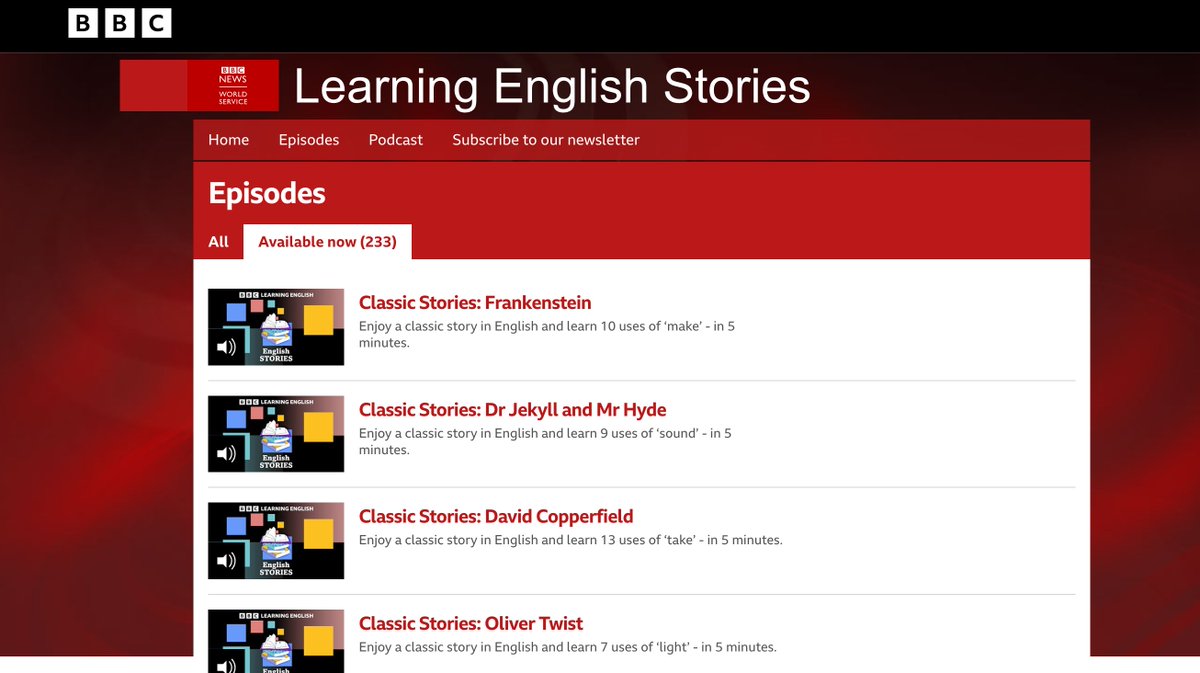Go to the Home menu item
1200x673 pixels.
(229, 140)
